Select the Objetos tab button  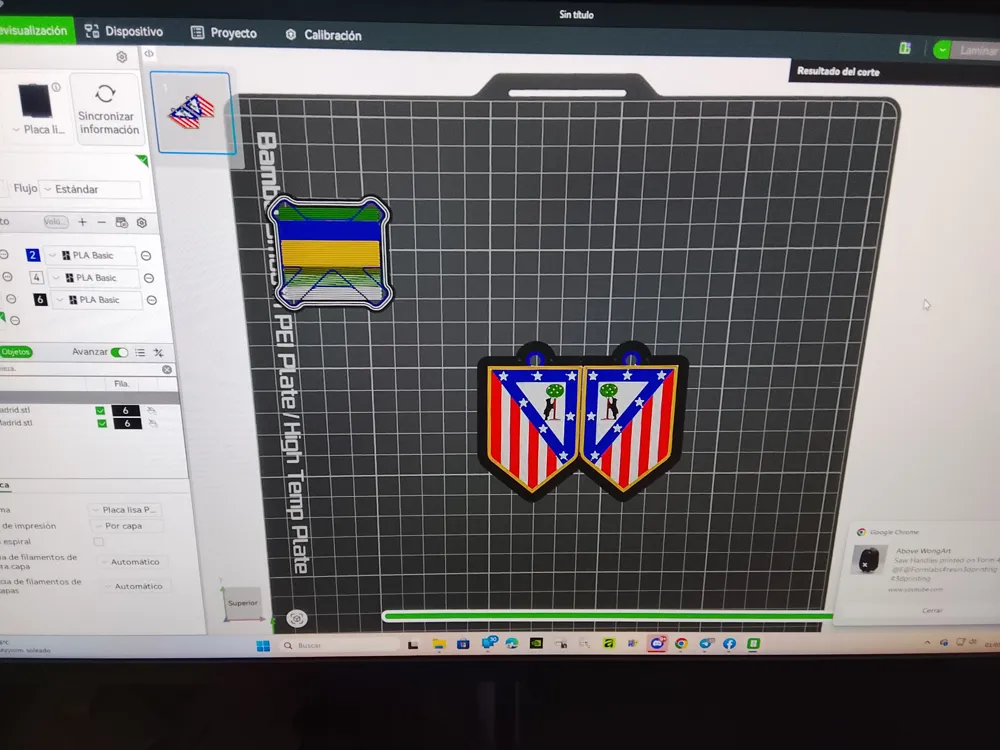pos(15,351)
